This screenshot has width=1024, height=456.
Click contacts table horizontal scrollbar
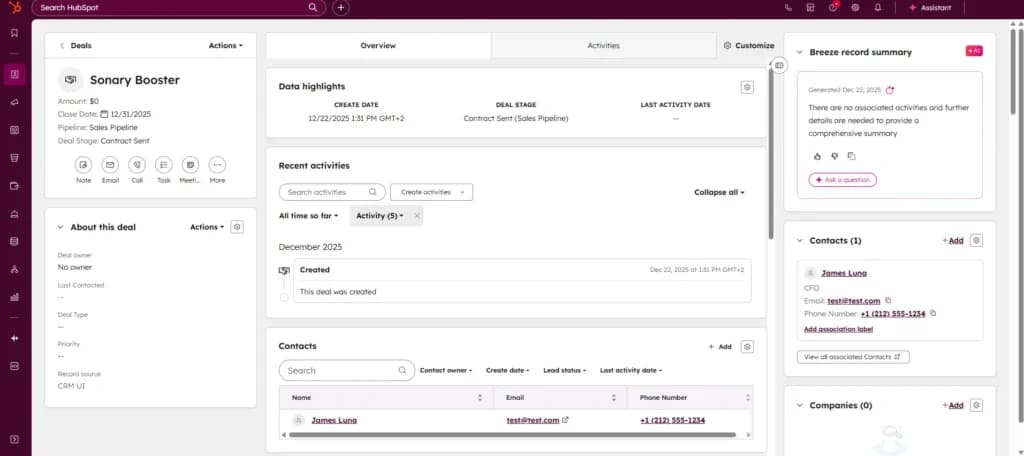513,434
